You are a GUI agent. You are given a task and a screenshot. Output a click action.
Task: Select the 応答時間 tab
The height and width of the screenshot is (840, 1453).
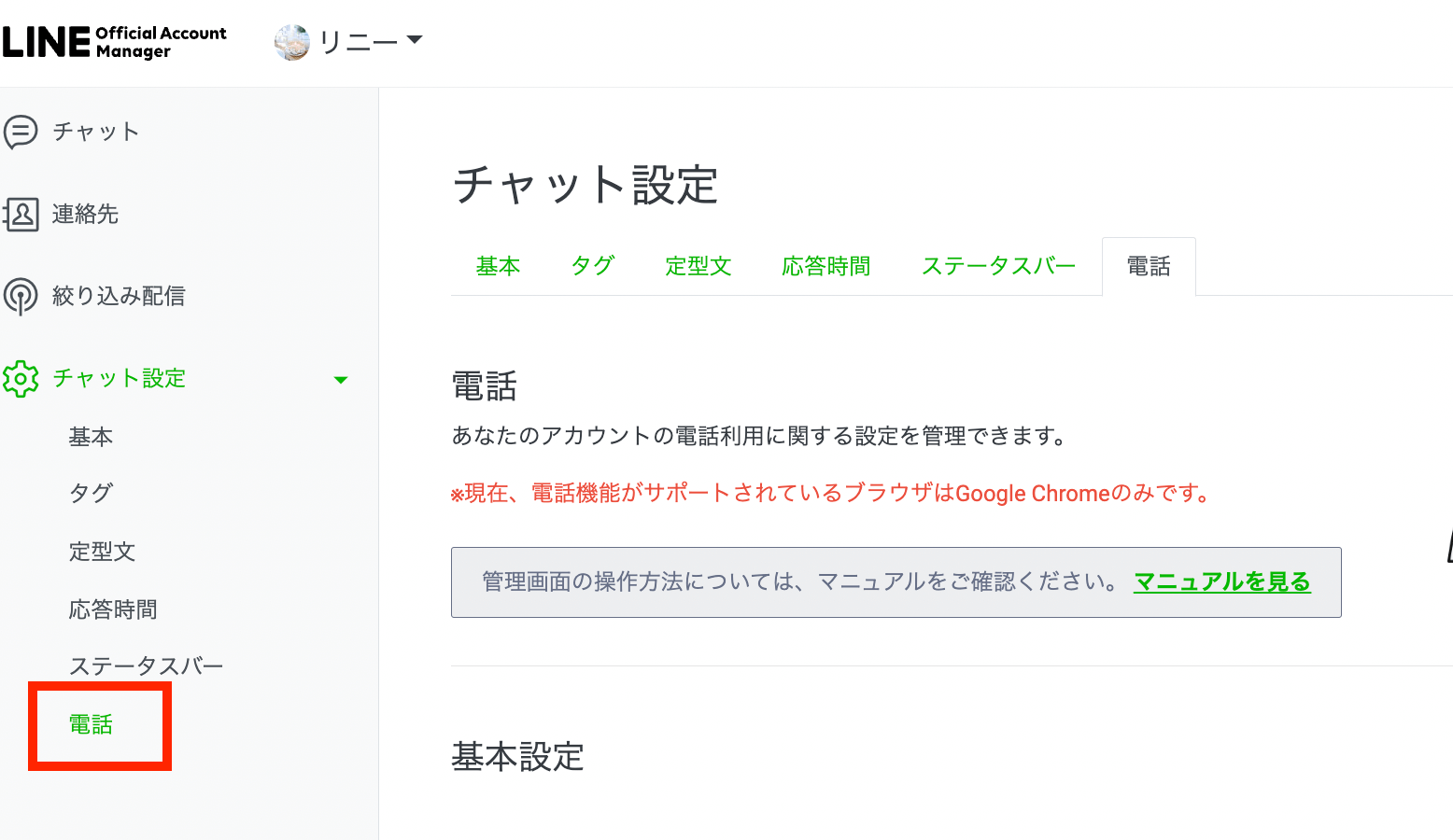coord(825,267)
